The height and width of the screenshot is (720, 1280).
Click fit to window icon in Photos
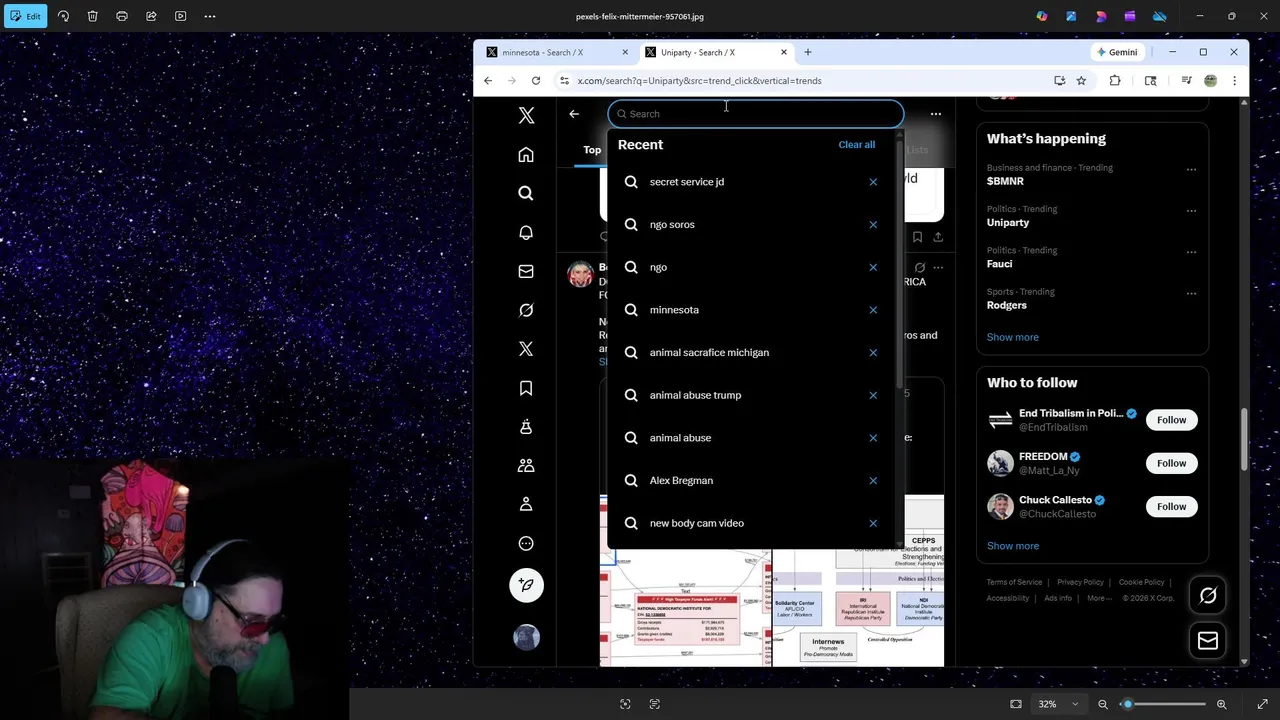click(1016, 704)
